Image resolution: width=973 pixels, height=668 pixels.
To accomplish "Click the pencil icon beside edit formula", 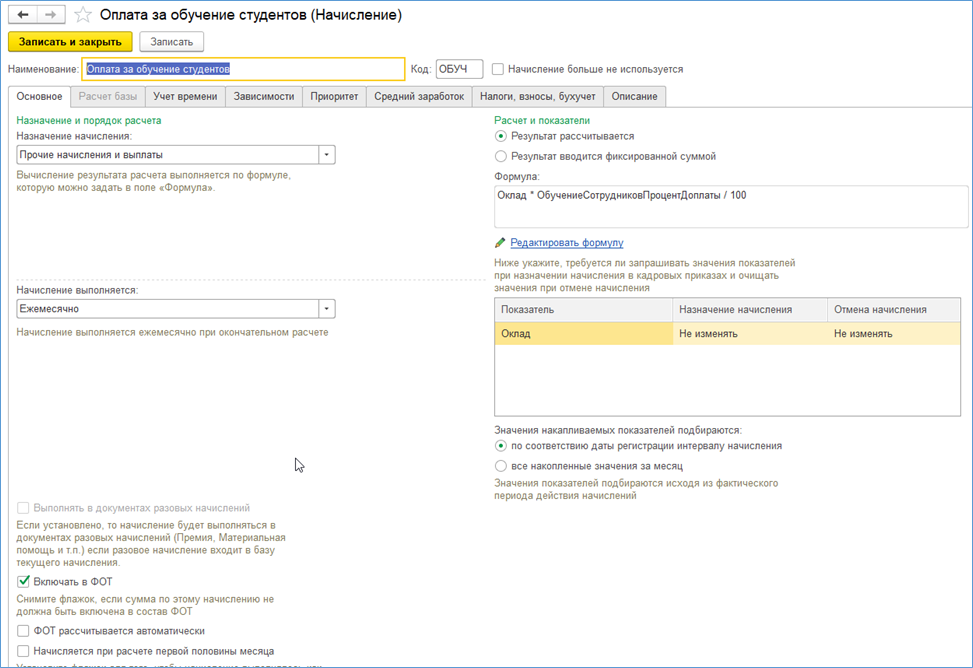I will coord(500,243).
